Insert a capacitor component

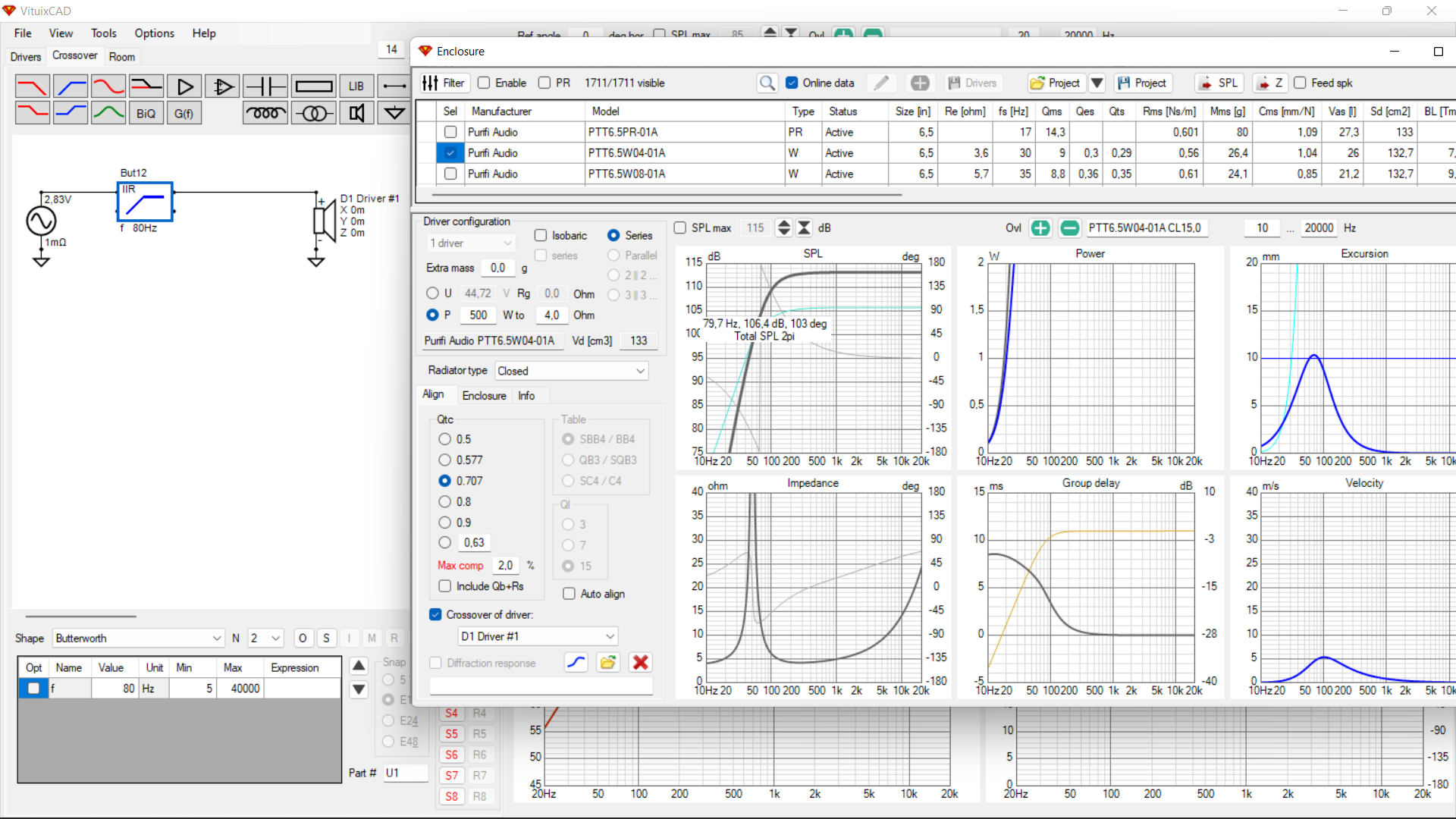point(265,86)
